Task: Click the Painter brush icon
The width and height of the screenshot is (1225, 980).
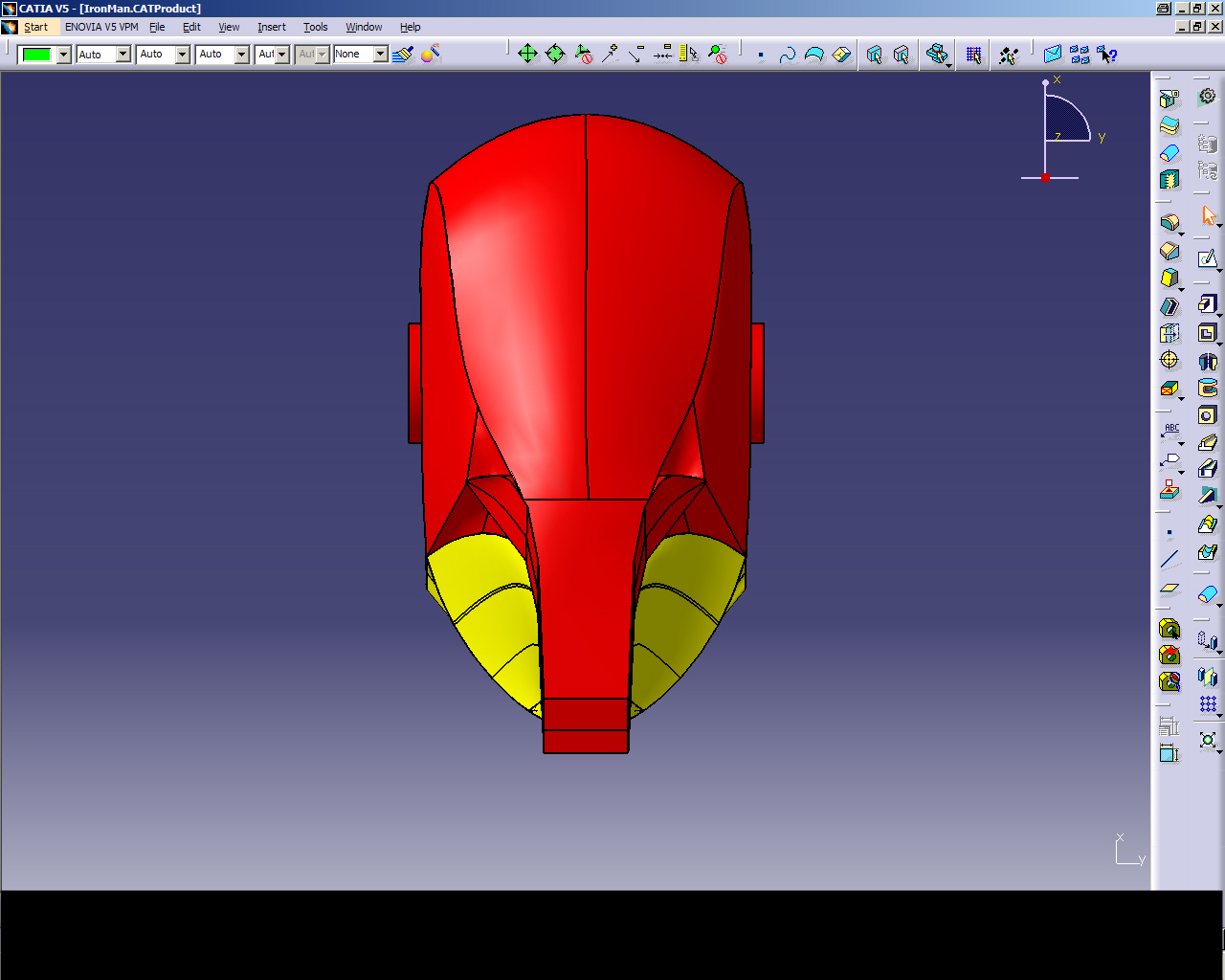Action: coord(403,55)
